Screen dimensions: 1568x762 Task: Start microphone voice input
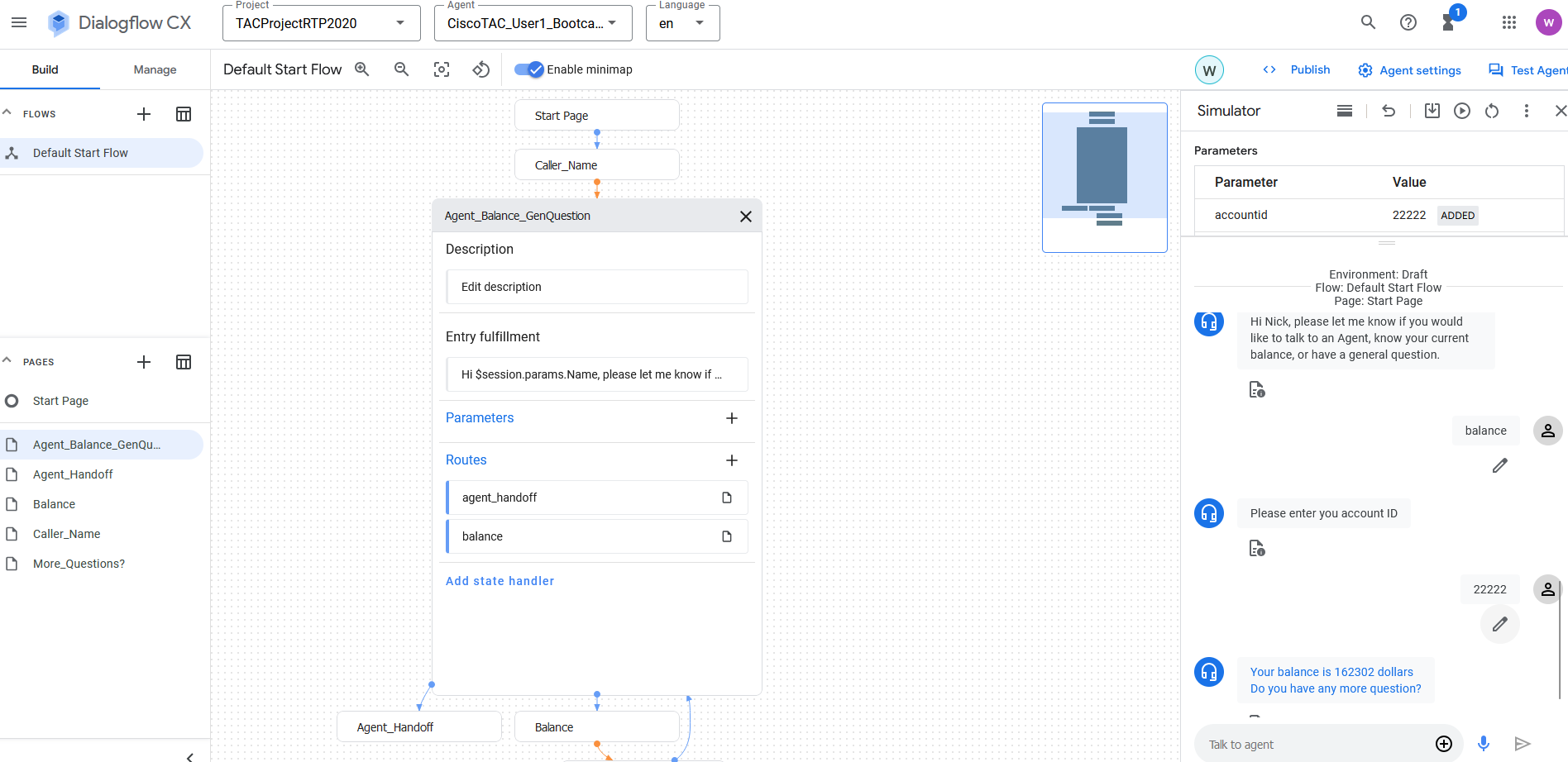(1484, 744)
